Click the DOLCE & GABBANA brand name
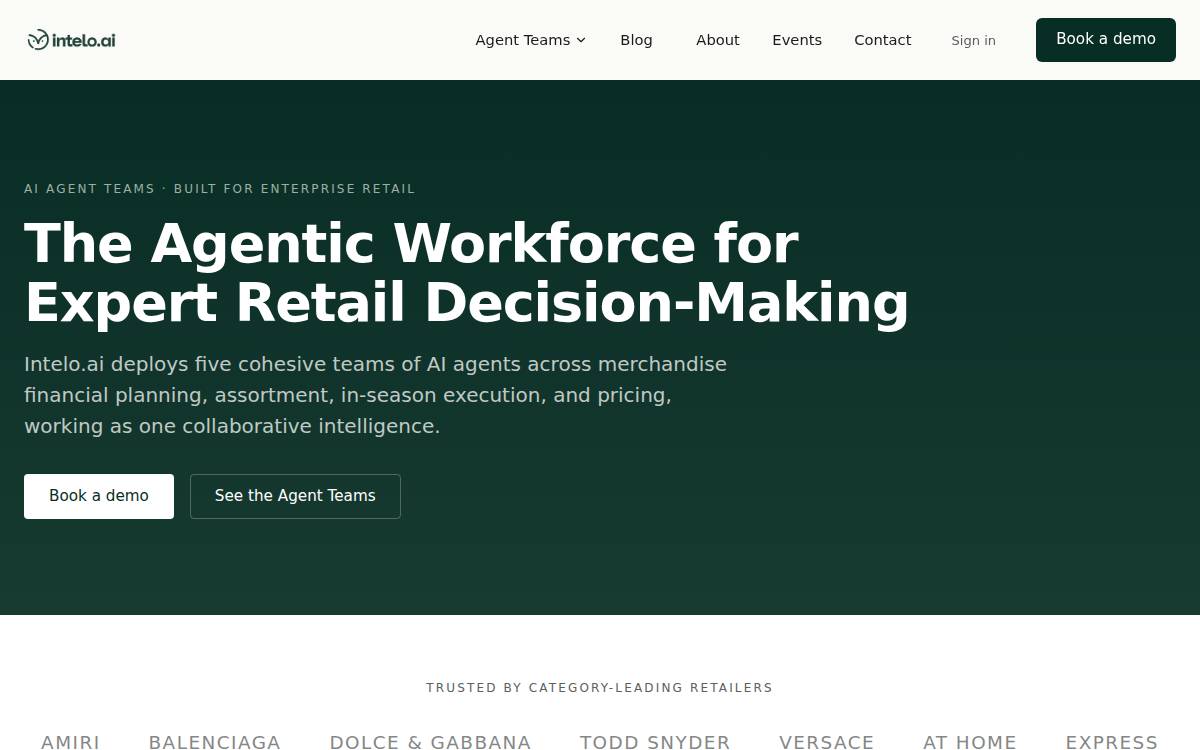Viewport: 1200px width, 750px height. [430, 742]
